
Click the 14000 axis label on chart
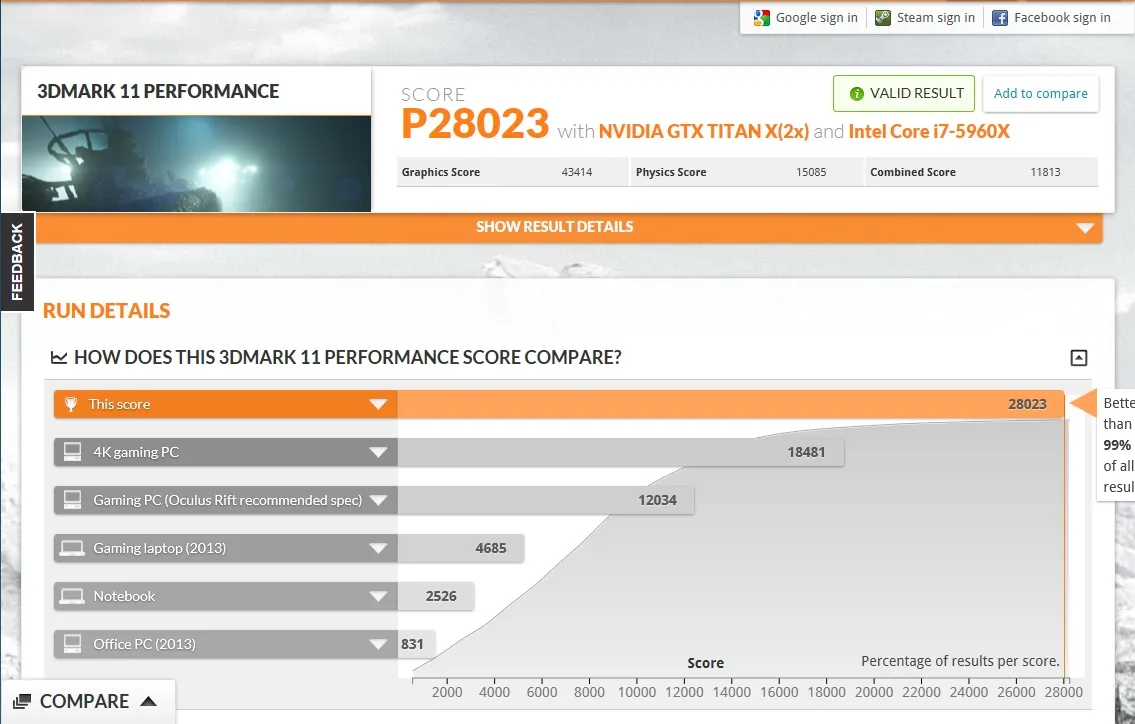click(x=731, y=692)
